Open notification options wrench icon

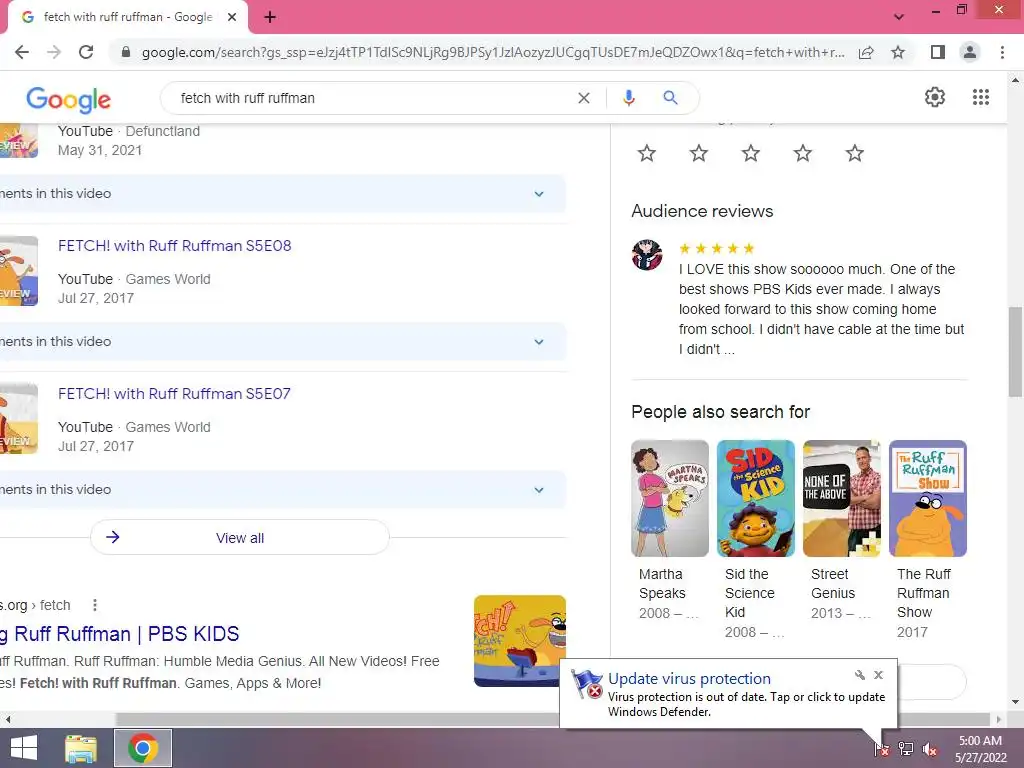859,675
